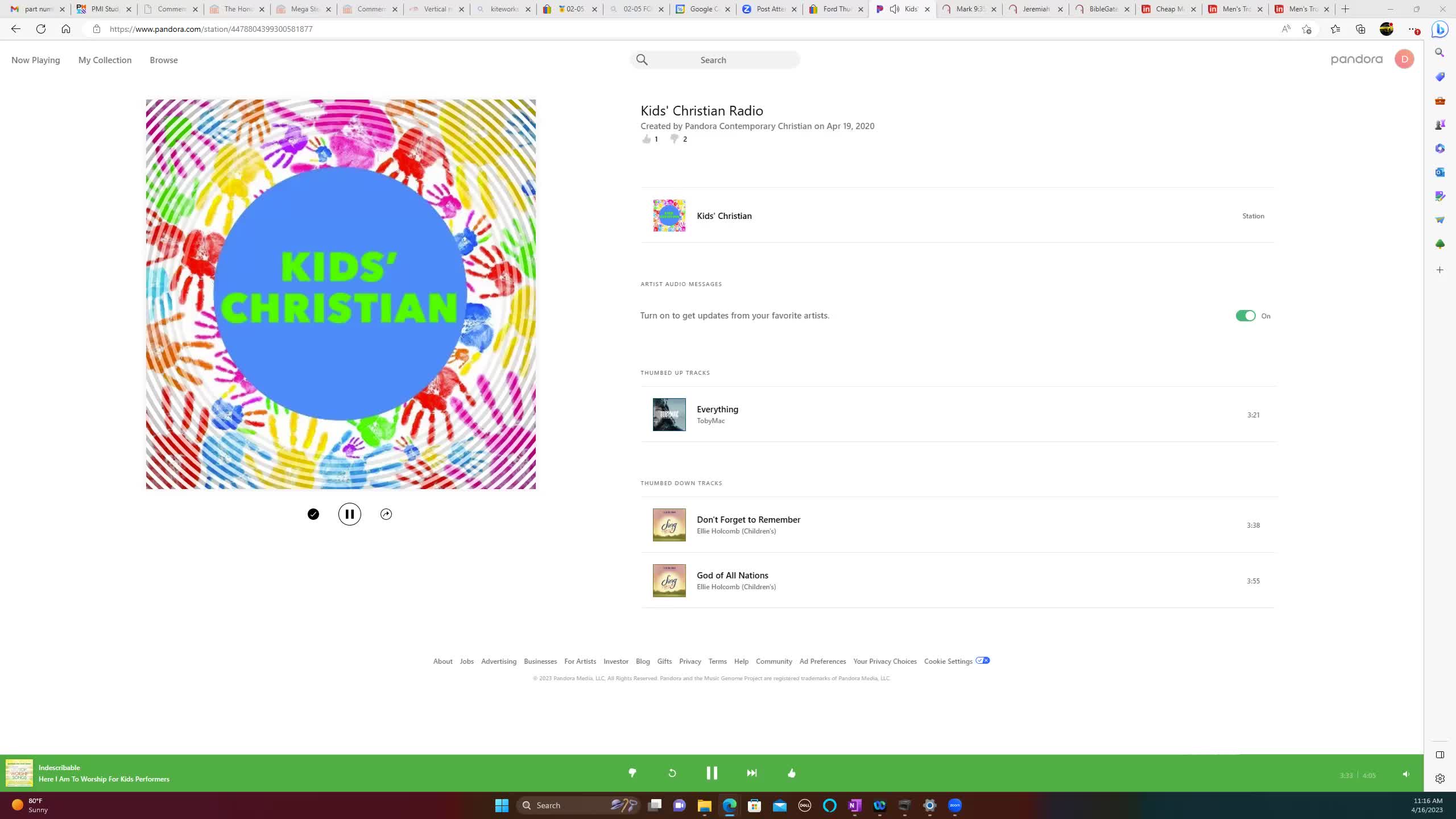Switch to the BibleGateway tab
1456x819 pixels.
[1102, 9]
